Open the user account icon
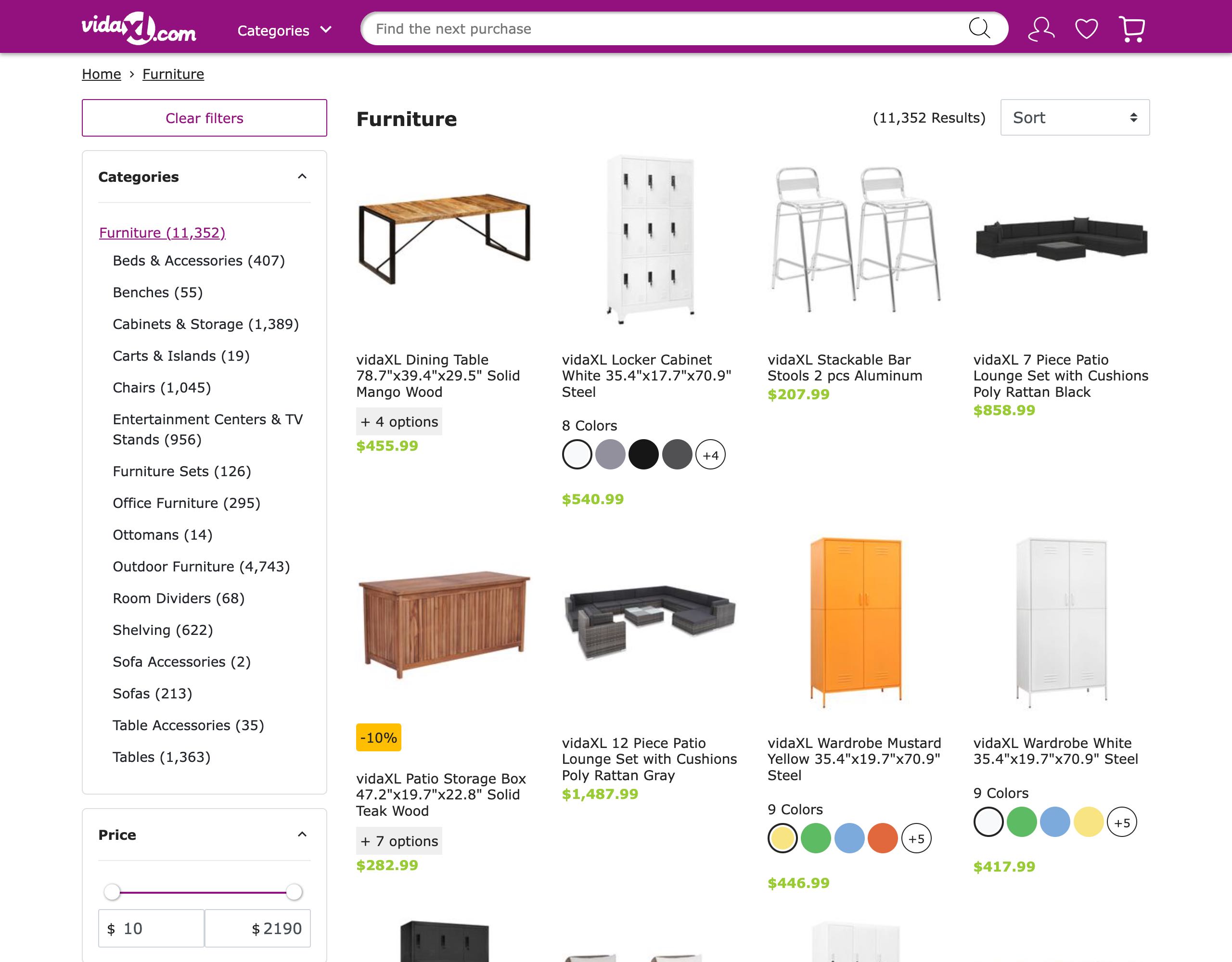The width and height of the screenshot is (1232, 962). (1041, 29)
